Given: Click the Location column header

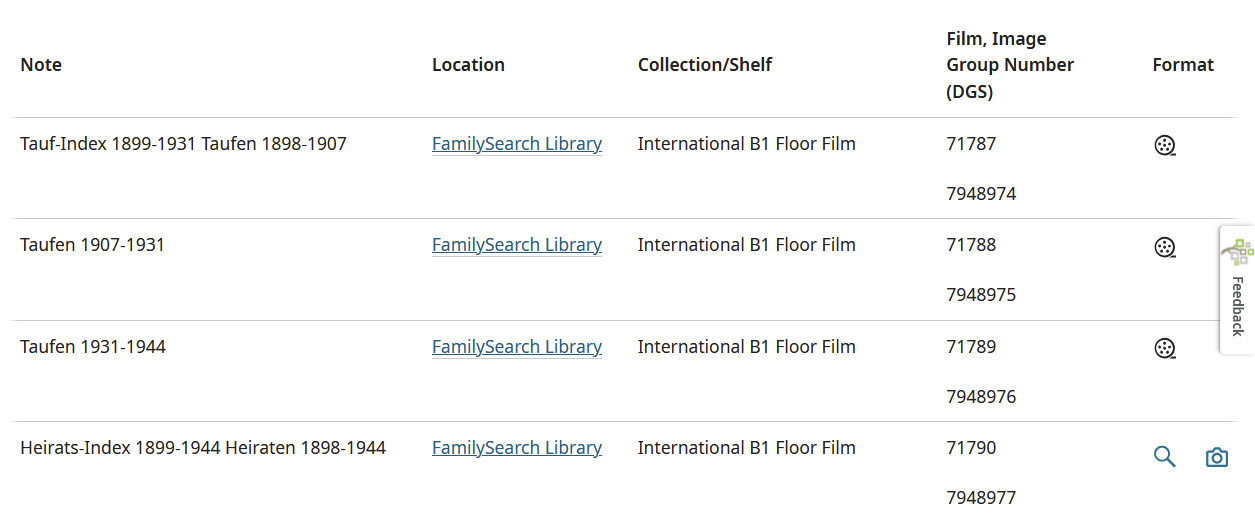Looking at the screenshot, I should coord(468,65).
